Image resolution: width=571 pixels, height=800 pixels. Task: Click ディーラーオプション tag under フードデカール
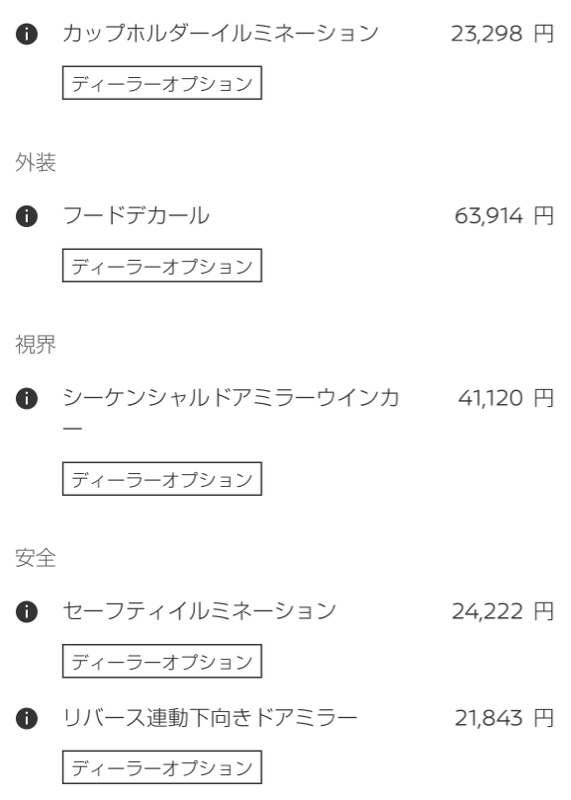162,265
